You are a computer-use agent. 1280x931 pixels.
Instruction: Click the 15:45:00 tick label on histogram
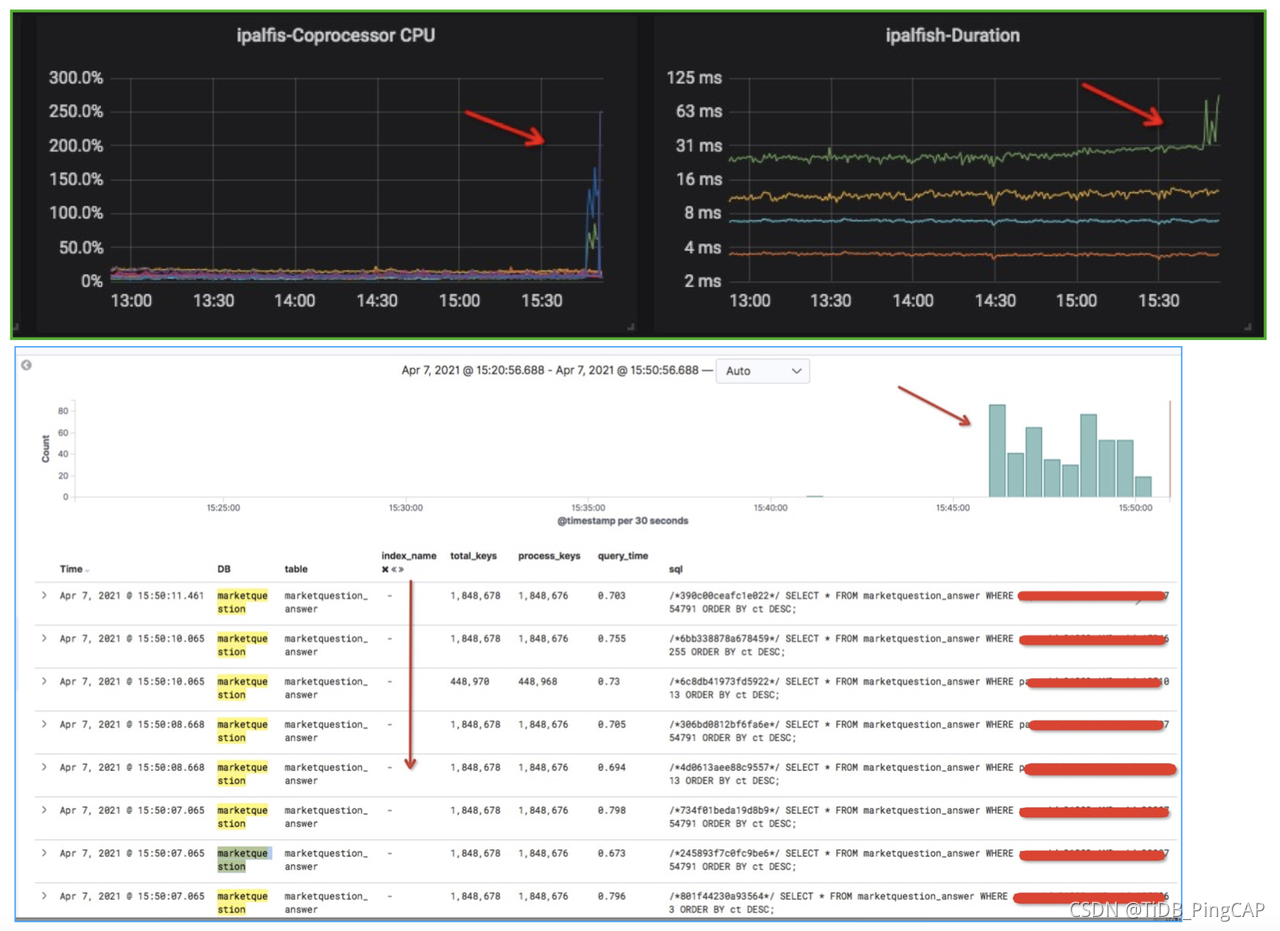click(954, 508)
